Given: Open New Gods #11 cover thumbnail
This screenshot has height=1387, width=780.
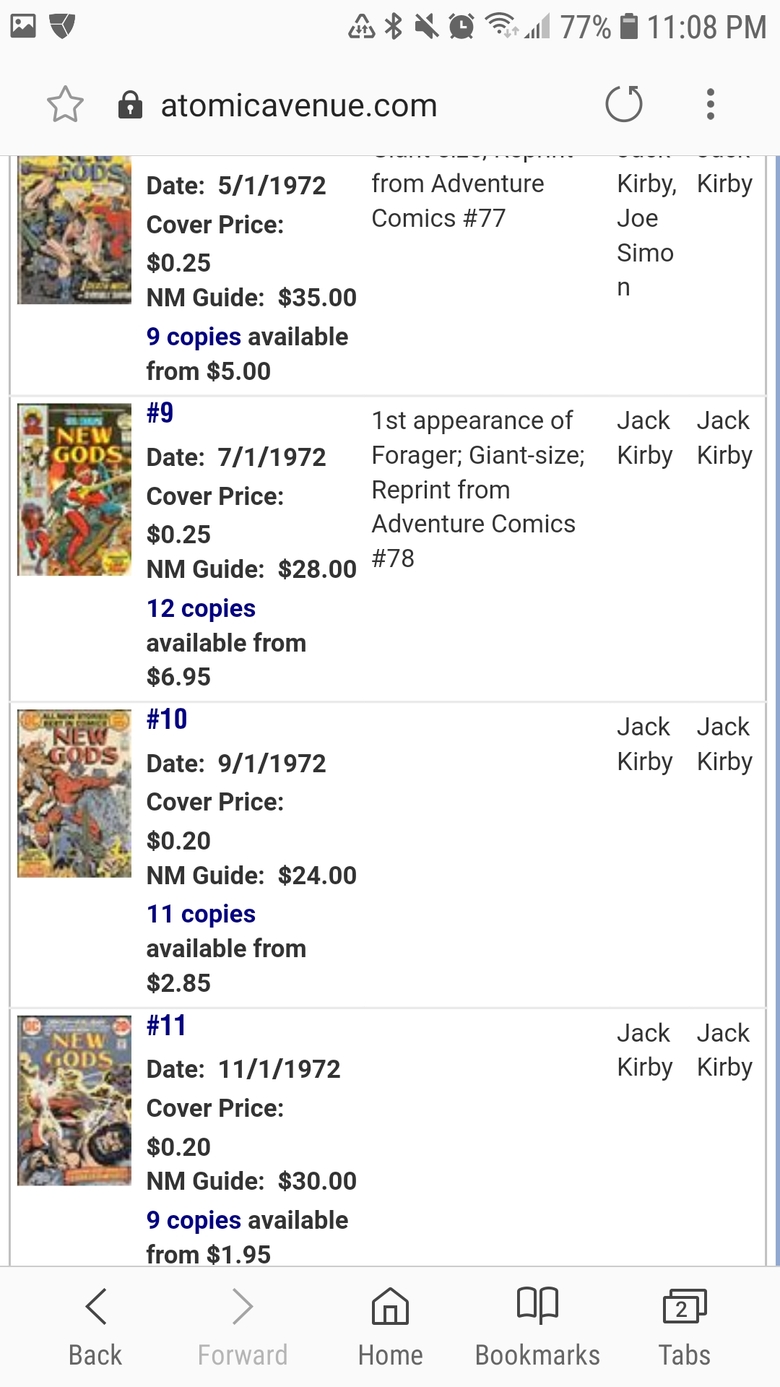Looking at the screenshot, I should (x=75, y=1100).
